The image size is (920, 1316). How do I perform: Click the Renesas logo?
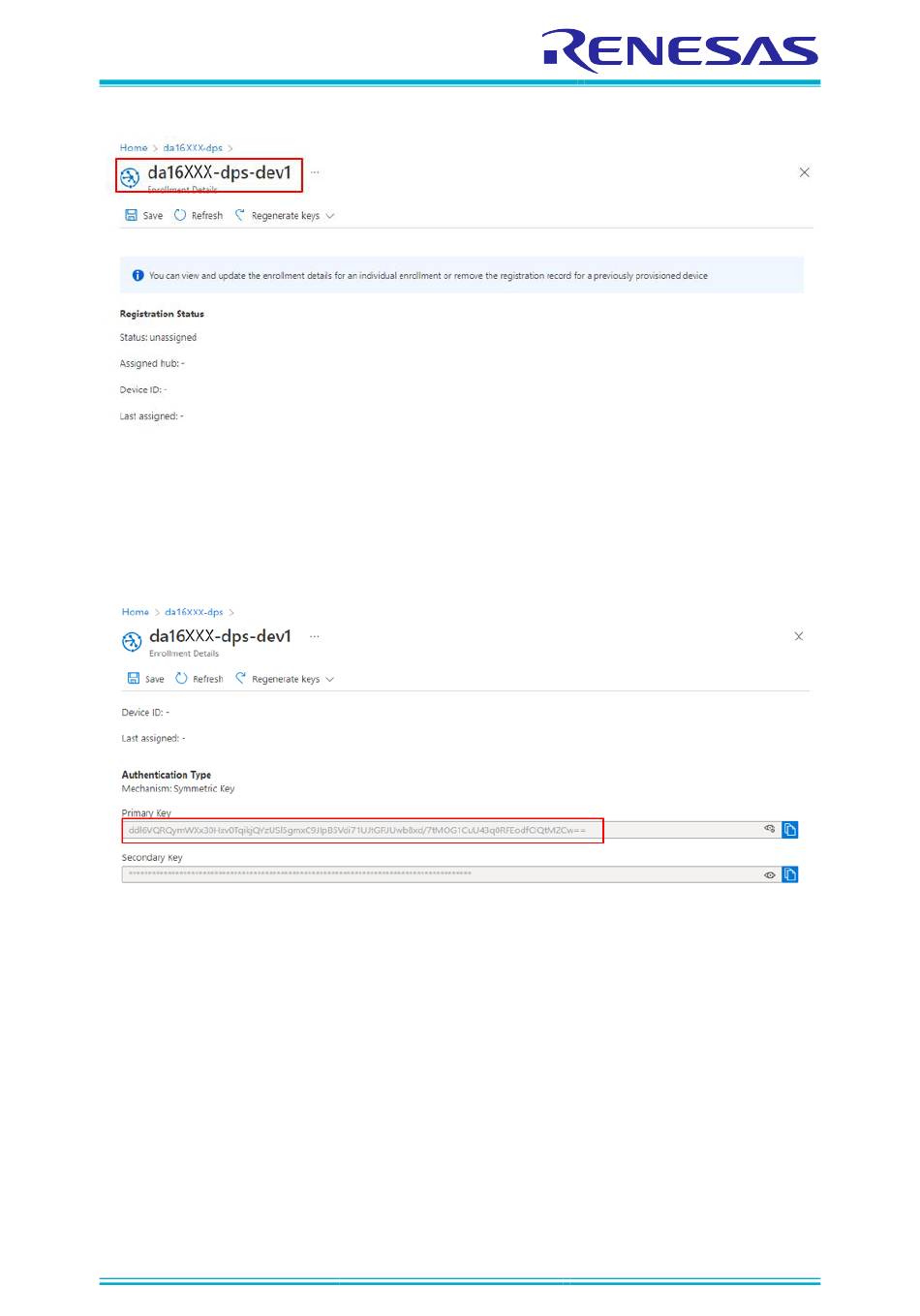point(681,50)
